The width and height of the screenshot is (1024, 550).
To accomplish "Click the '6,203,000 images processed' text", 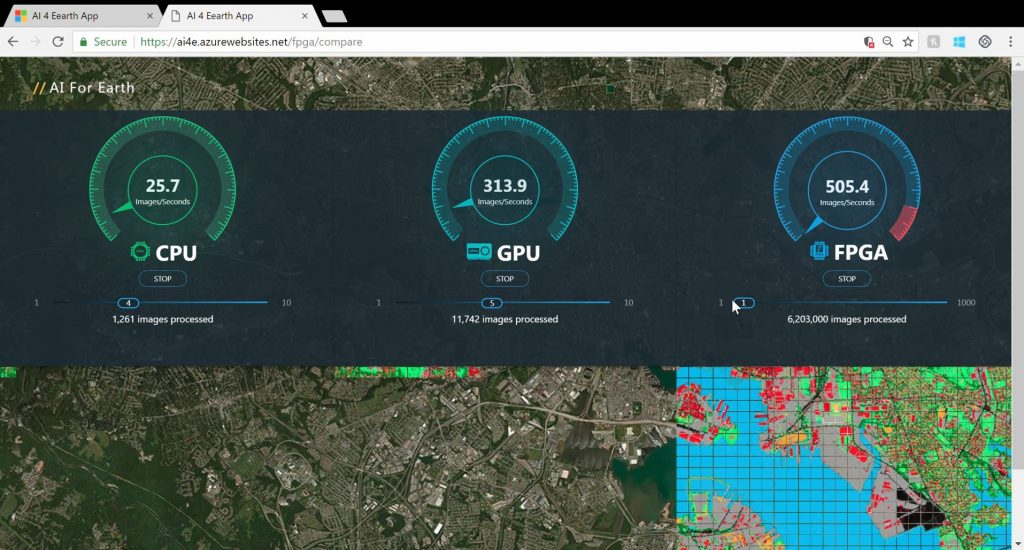I will (847, 319).
